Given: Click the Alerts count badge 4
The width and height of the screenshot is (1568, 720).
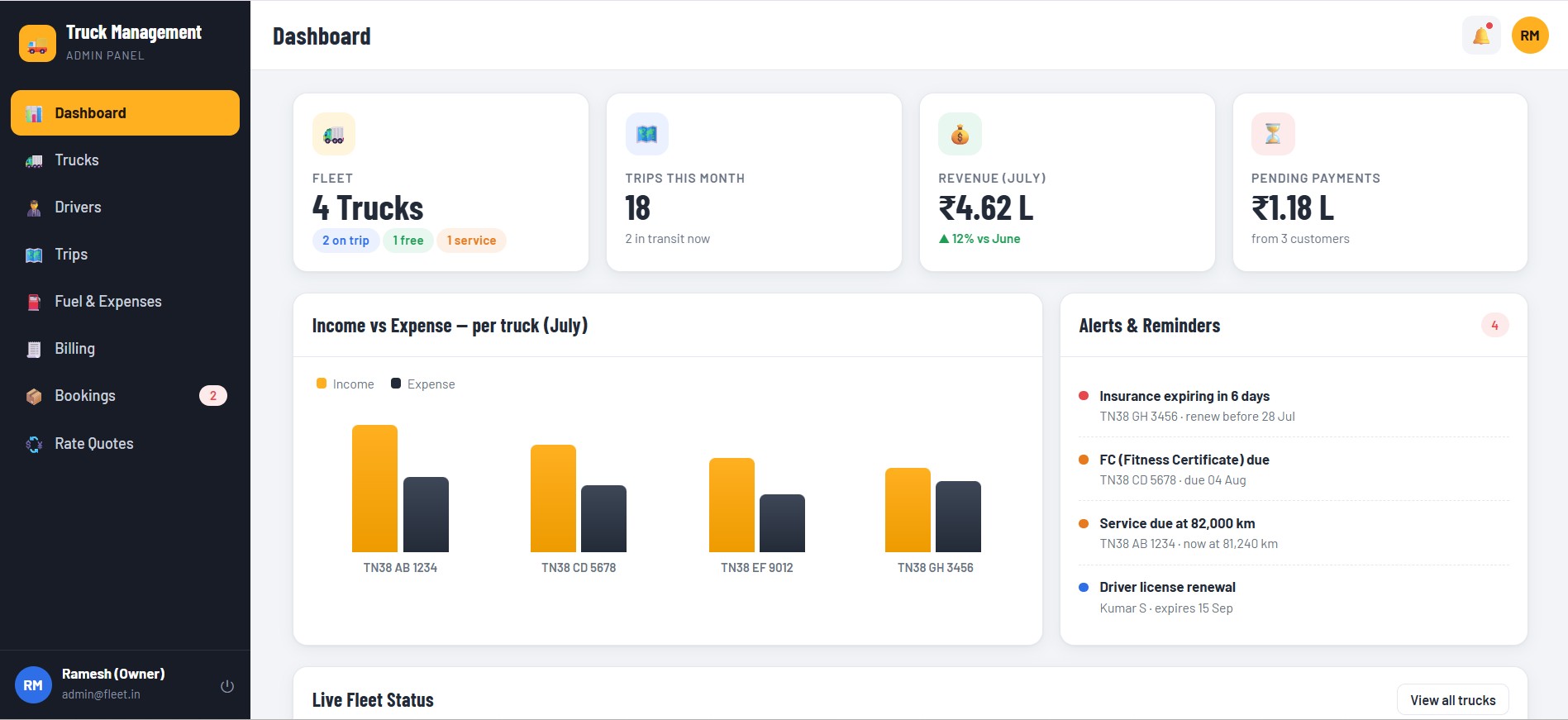Looking at the screenshot, I should pyautogui.click(x=1494, y=326).
